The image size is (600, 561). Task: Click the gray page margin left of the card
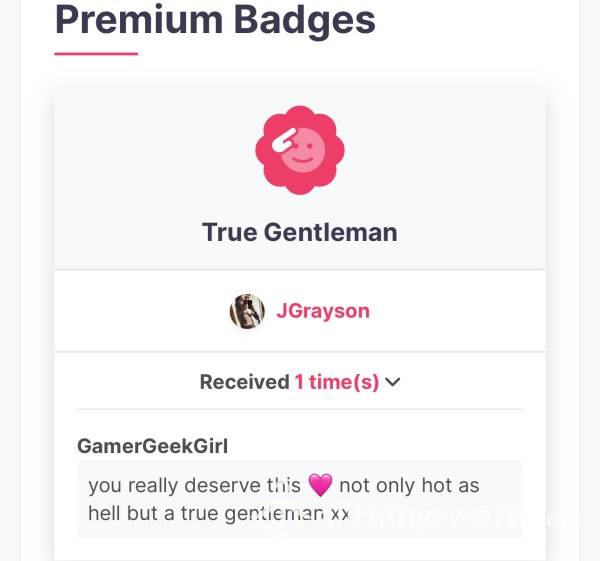[10, 280]
